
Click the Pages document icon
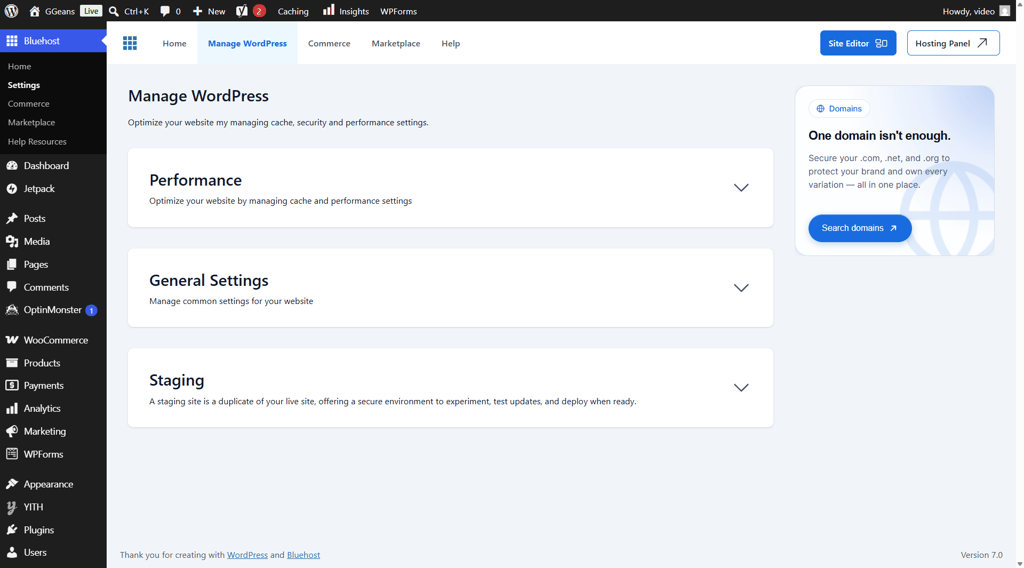click(x=12, y=264)
